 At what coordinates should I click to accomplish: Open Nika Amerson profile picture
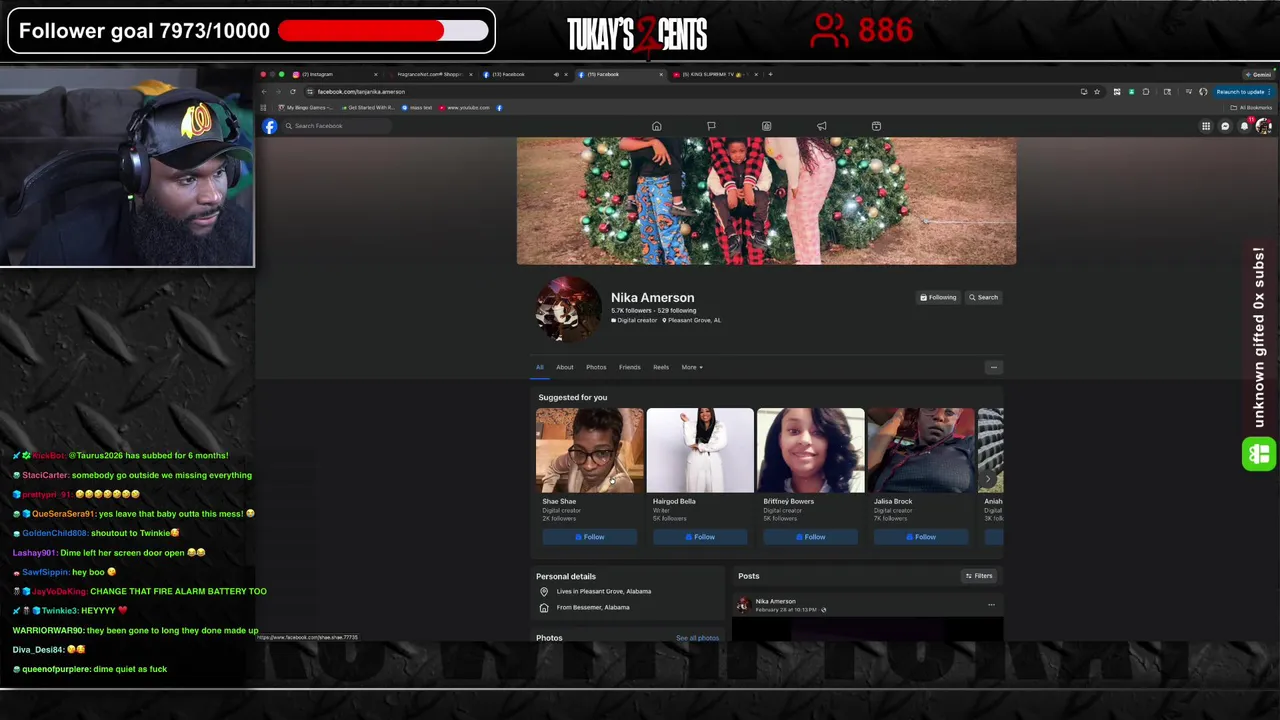pos(568,310)
